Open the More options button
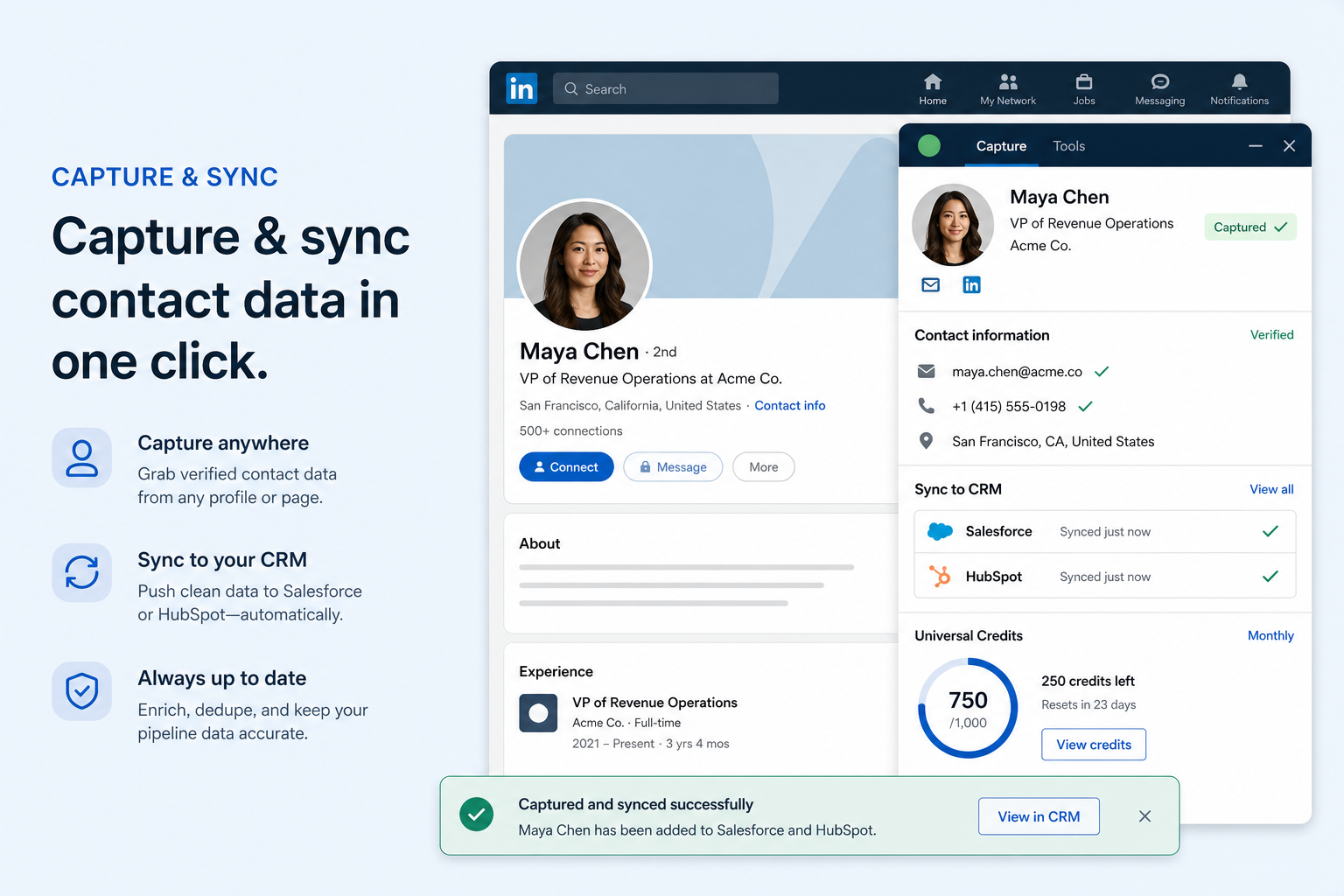1344x896 pixels. [764, 467]
